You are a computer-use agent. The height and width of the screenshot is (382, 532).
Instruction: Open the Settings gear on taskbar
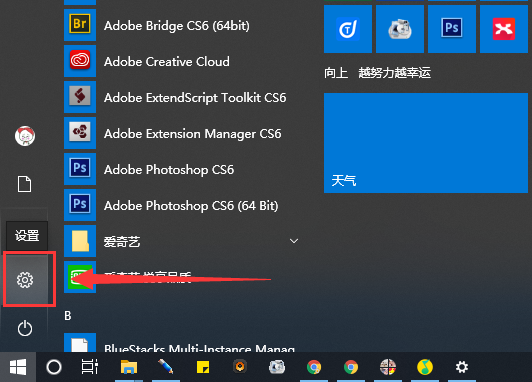coord(462,367)
